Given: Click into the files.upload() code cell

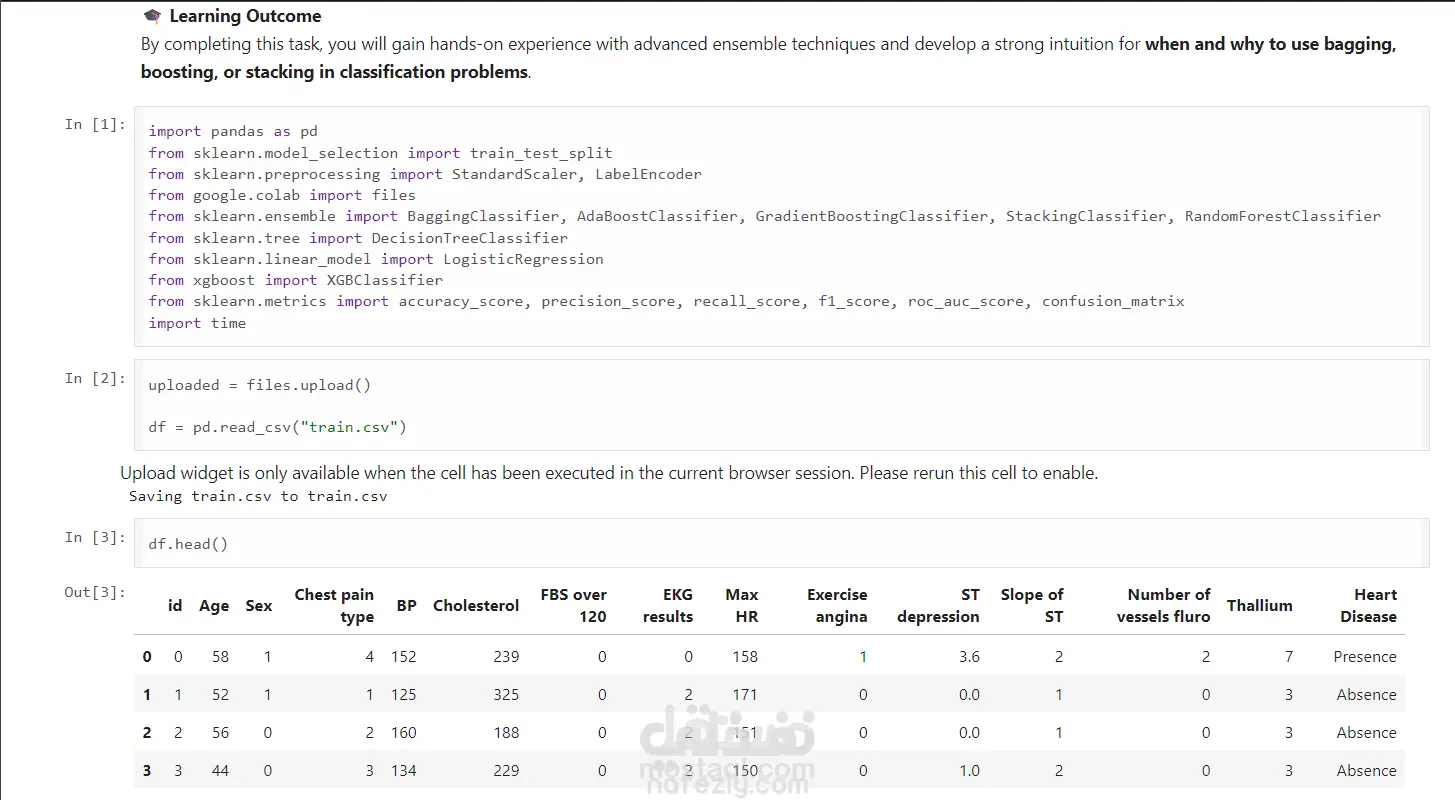Looking at the screenshot, I should click(780, 406).
